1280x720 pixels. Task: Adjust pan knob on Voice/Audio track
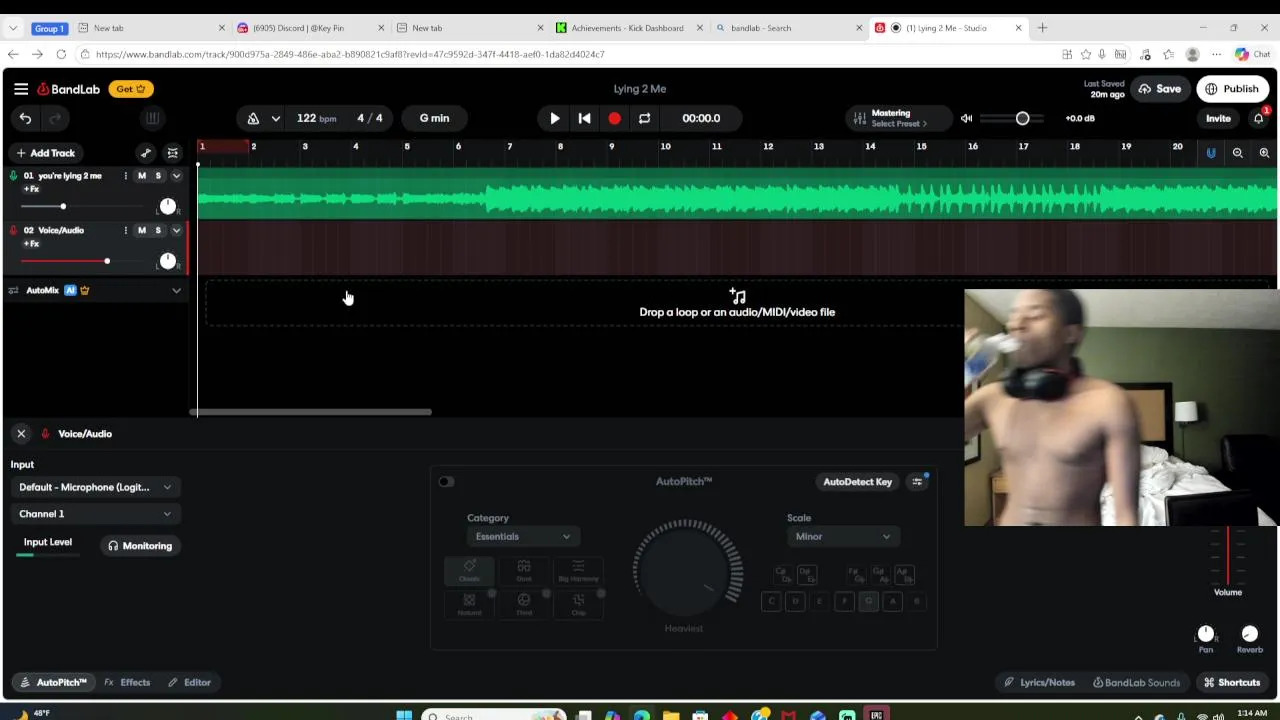(167, 261)
